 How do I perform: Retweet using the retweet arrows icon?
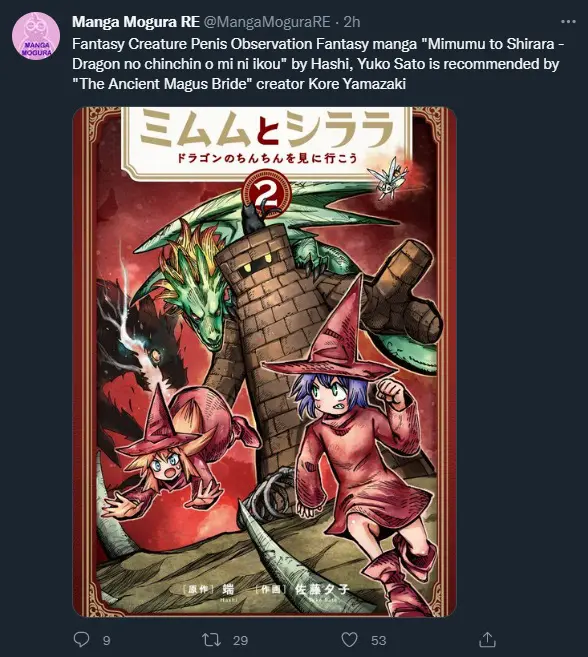211,640
